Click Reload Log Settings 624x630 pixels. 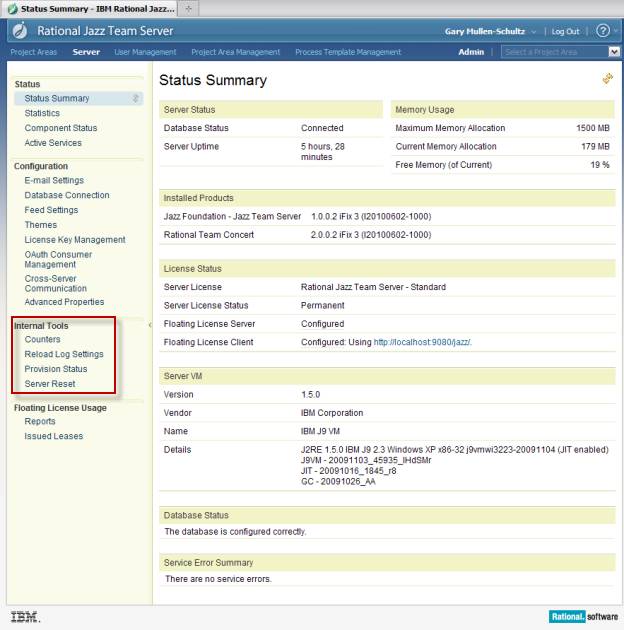64,354
